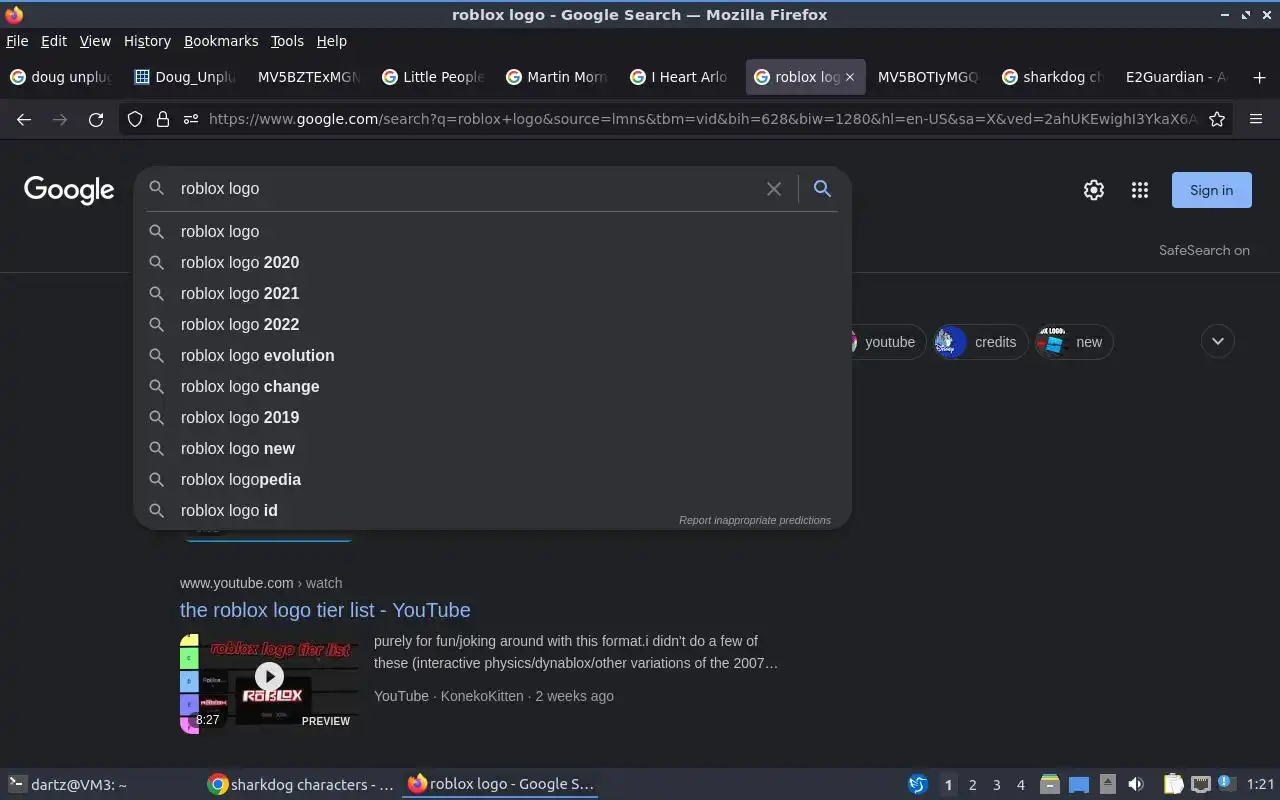Go back to the previous page
Image resolution: width=1280 pixels, height=800 pixels.
click(24, 119)
